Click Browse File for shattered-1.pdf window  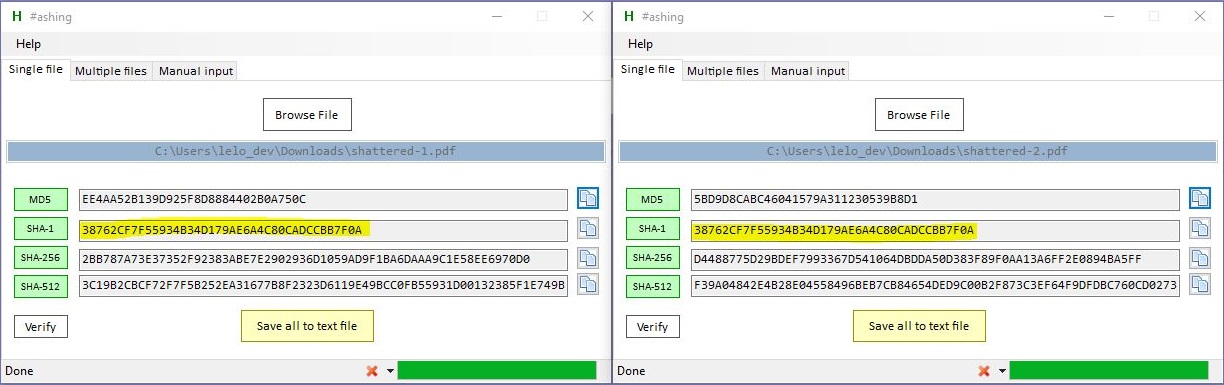pos(307,115)
